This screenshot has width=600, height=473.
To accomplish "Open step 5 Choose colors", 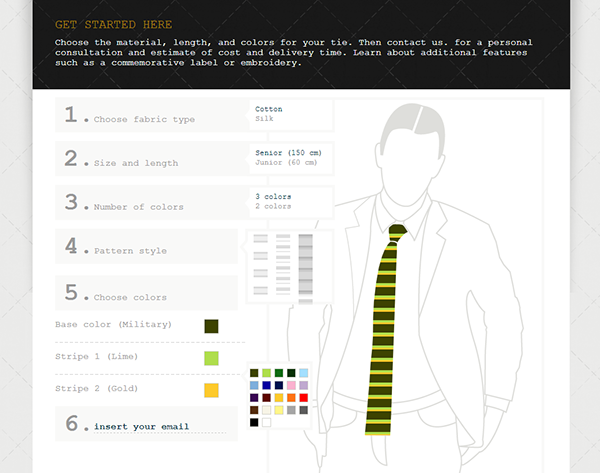I will pos(146,293).
